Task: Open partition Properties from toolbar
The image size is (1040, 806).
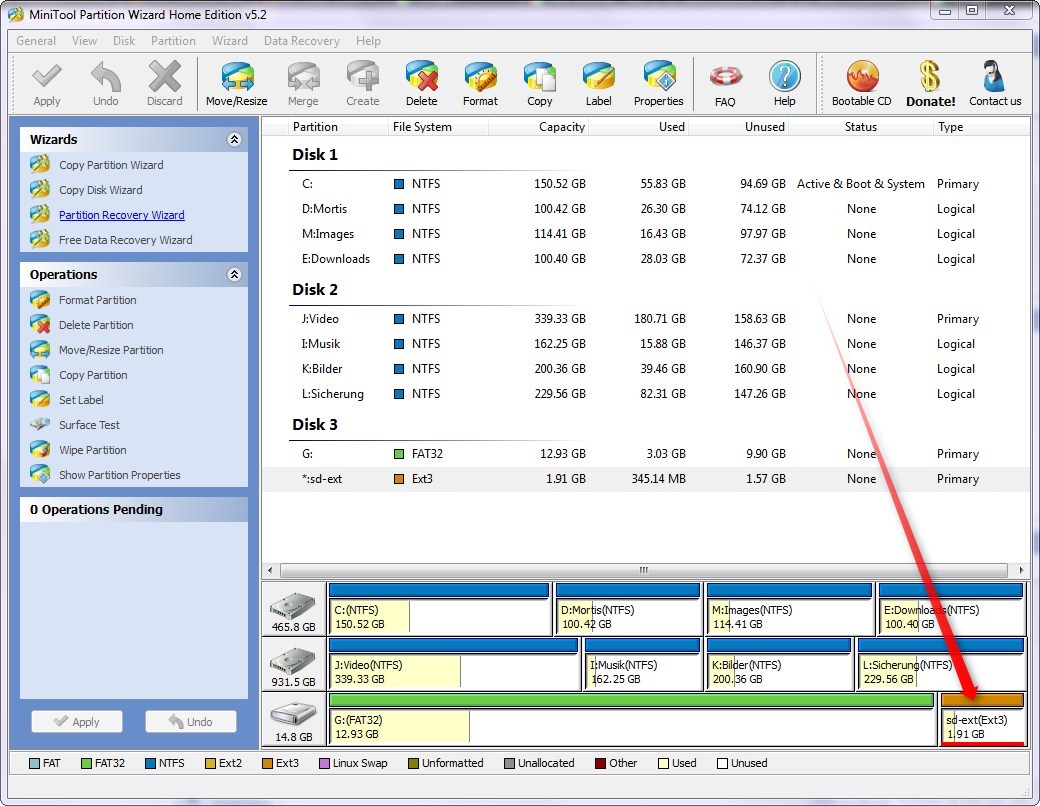Action: point(658,84)
